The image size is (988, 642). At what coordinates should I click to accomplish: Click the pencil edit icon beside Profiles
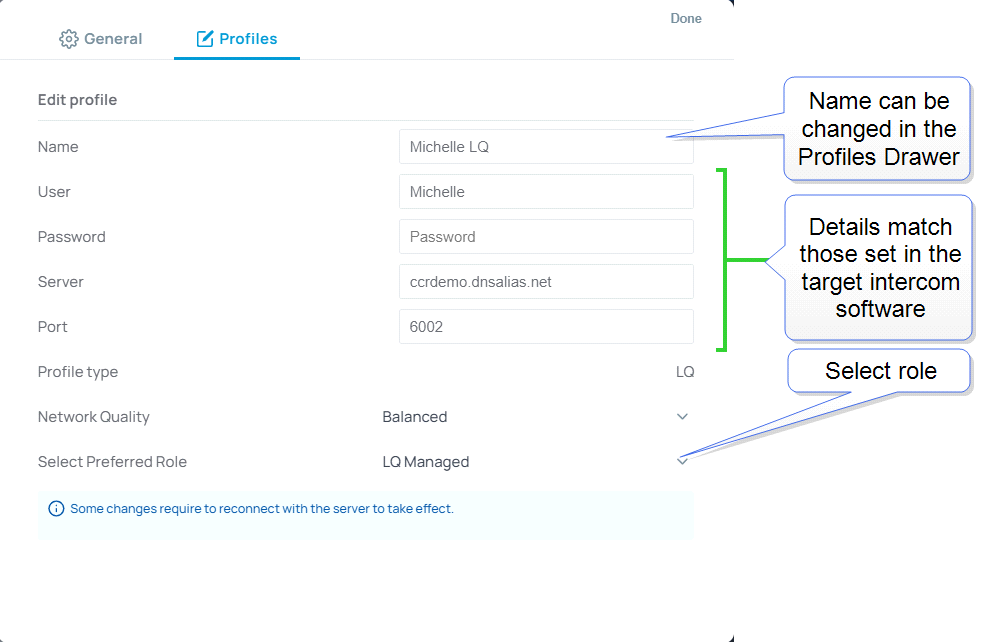coord(205,39)
